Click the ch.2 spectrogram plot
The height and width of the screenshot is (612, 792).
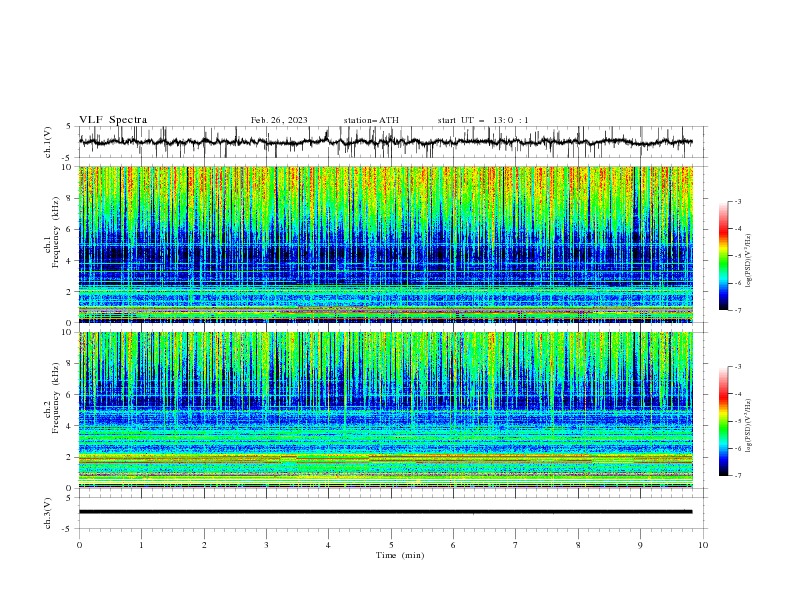(386, 410)
